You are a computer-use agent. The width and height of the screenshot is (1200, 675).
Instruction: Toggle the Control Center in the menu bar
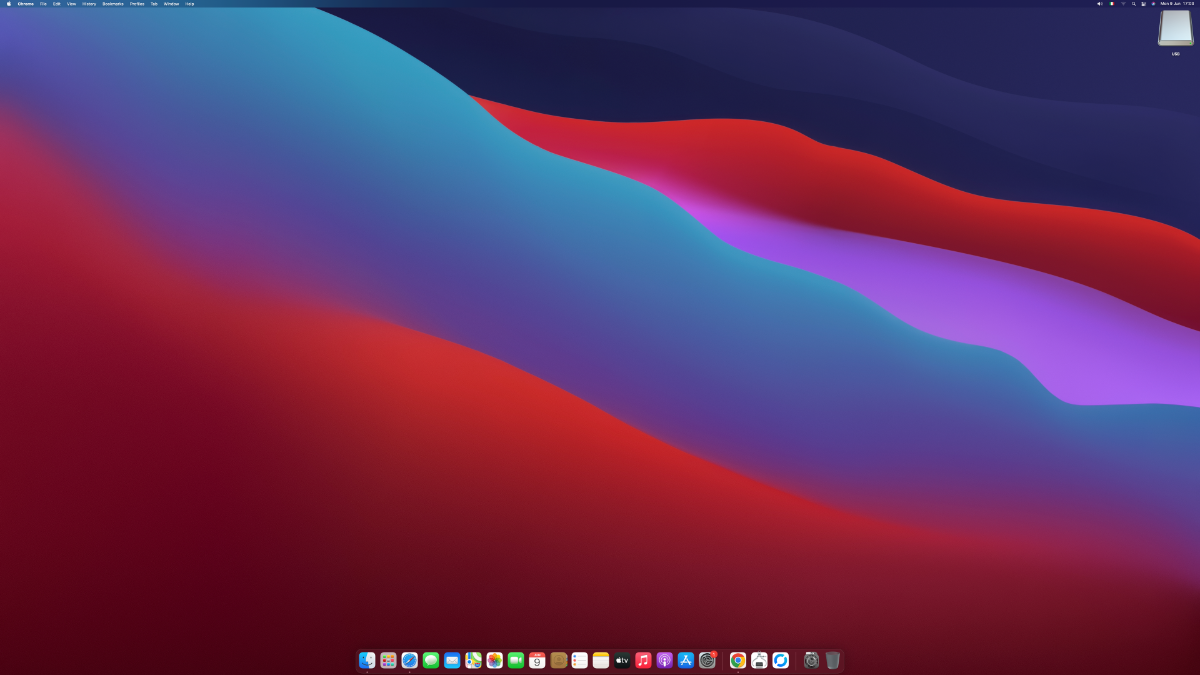pos(1143,4)
